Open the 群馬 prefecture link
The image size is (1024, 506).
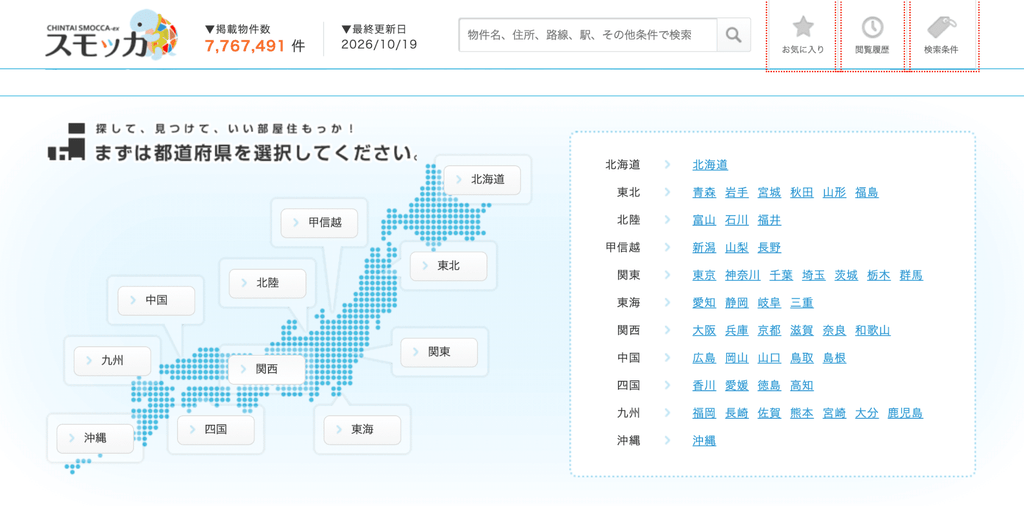pos(911,276)
